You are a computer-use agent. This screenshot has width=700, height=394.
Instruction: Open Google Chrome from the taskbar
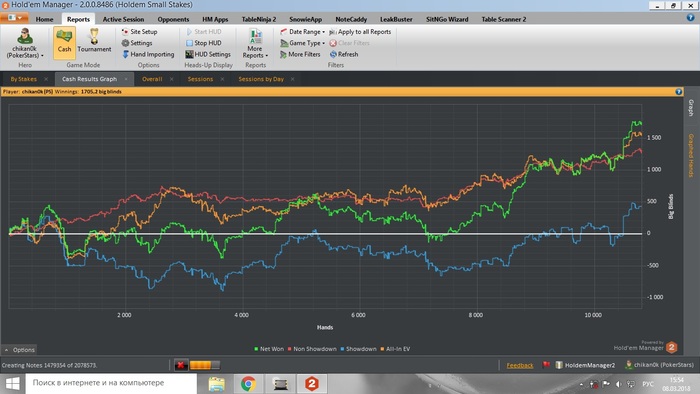click(x=248, y=384)
